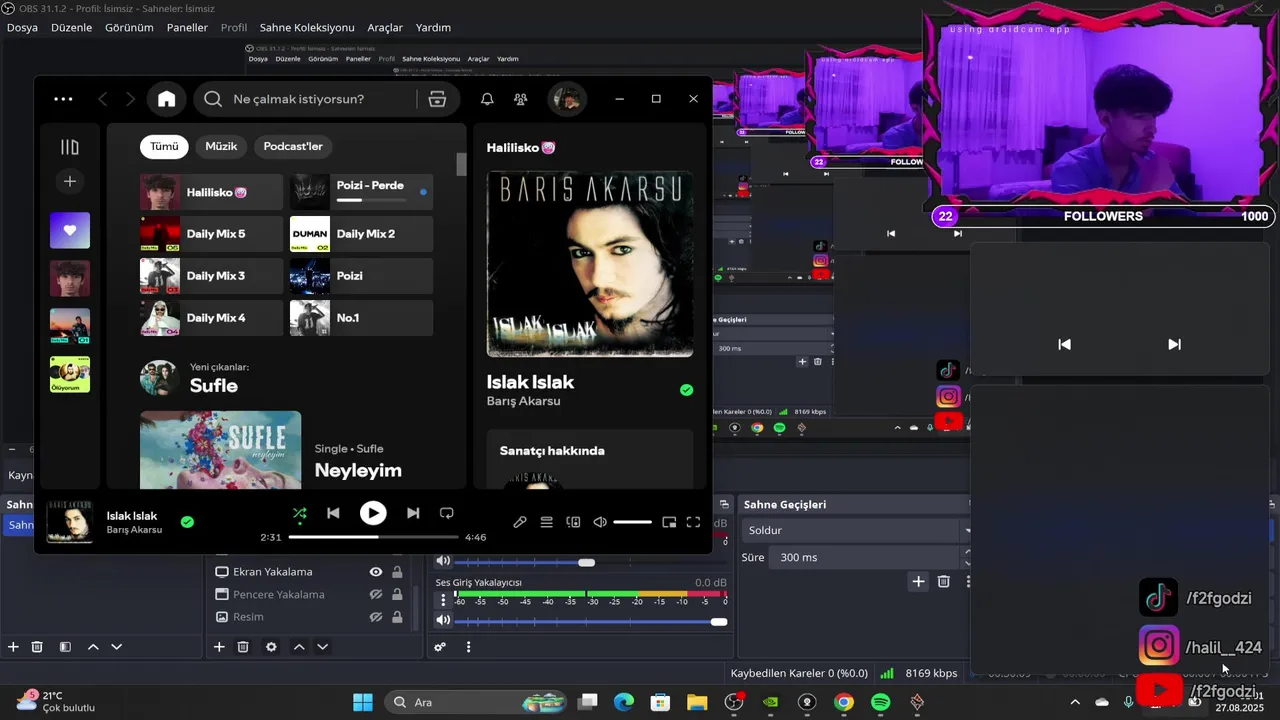Viewport: 1280px width, 720px height.
Task: Open lyrics microphone icon in Spotify
Action: click(520, 522)
